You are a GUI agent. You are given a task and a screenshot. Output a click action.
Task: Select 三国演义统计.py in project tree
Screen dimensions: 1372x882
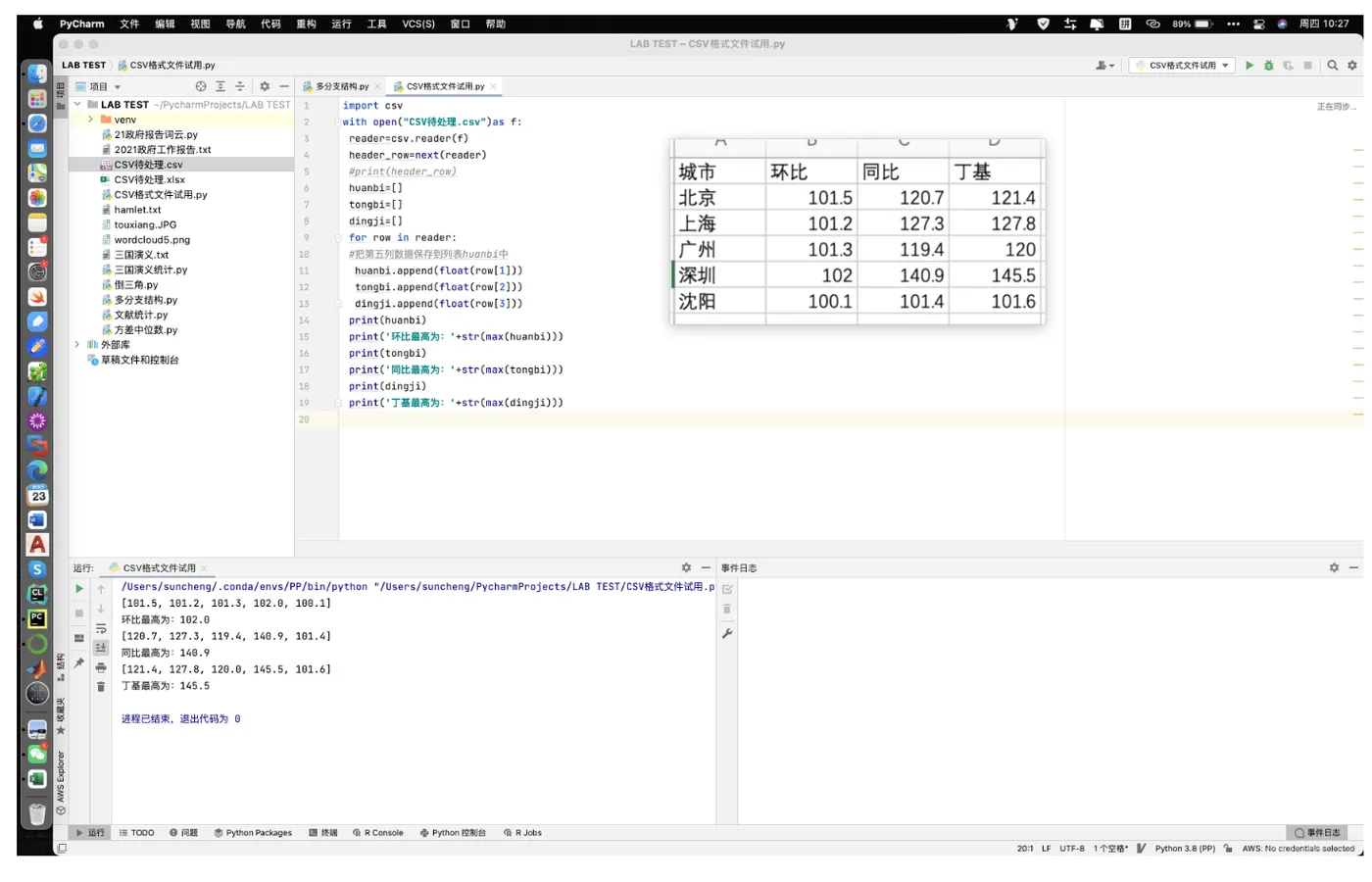coord(150,269)
